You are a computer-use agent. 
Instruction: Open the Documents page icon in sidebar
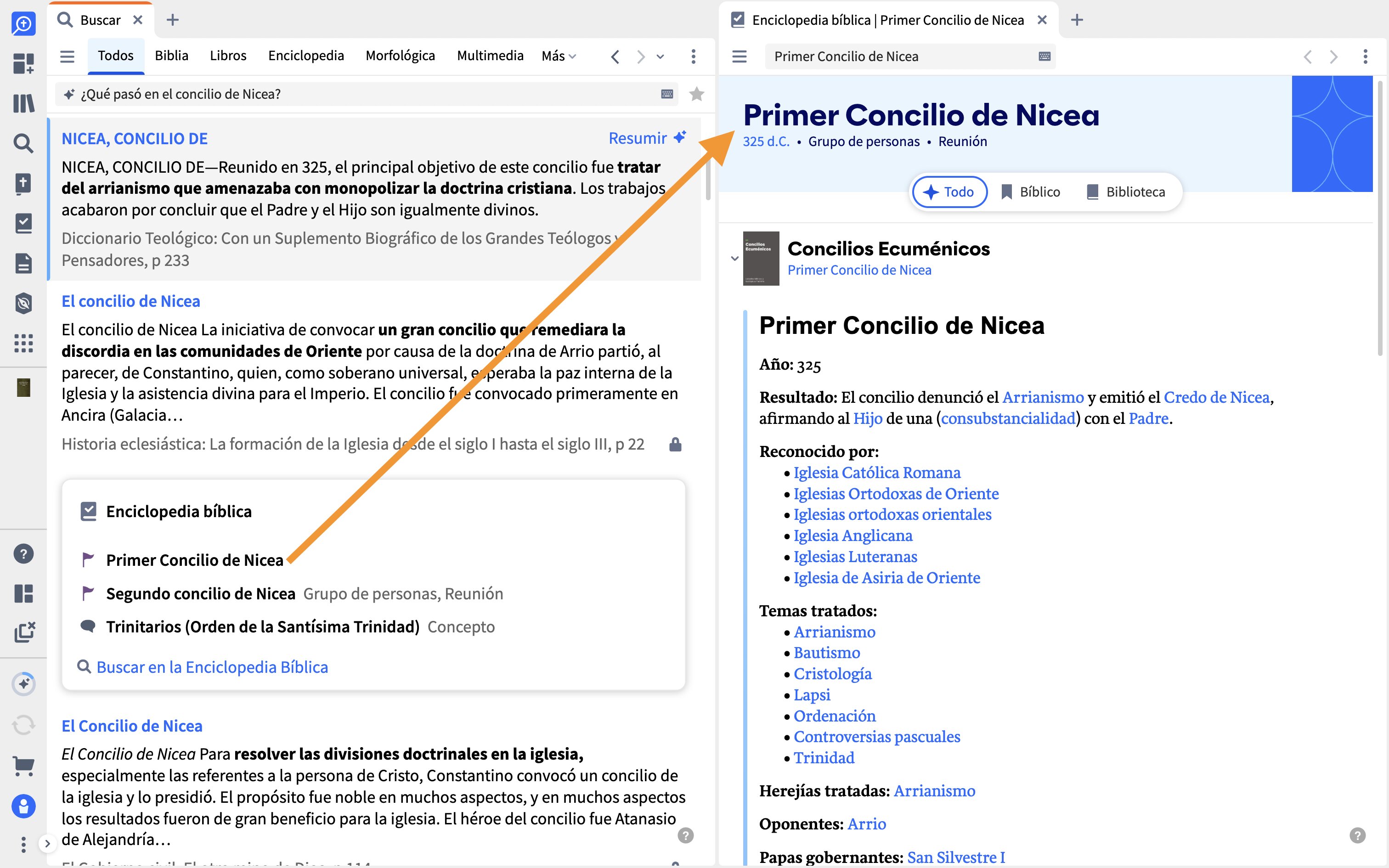pos(23,264)
